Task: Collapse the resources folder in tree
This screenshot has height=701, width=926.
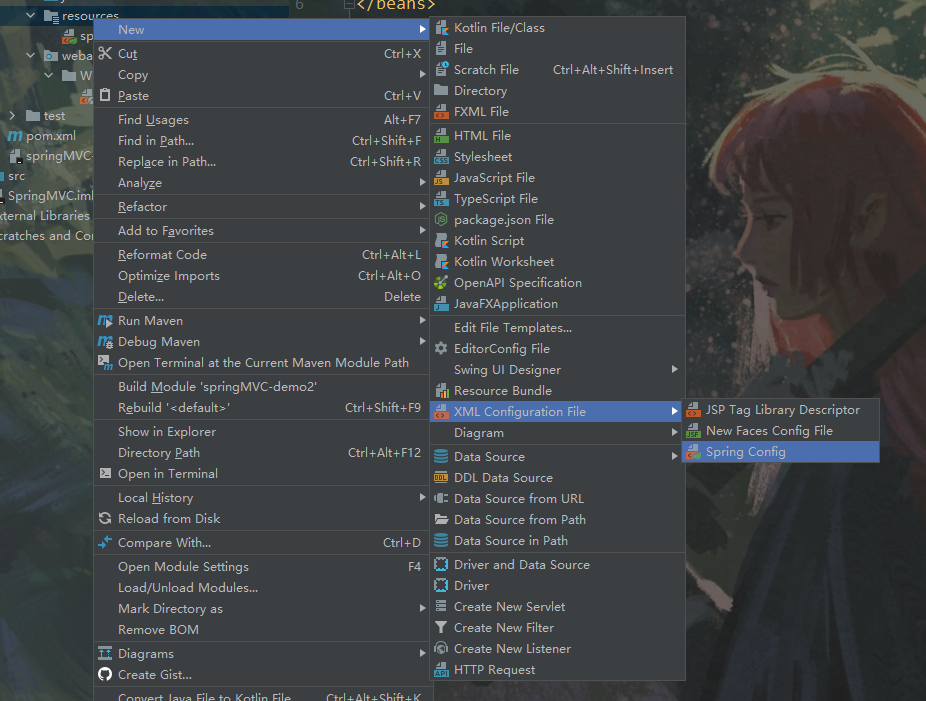Action: pyautogui.click(x=31, y=15)
